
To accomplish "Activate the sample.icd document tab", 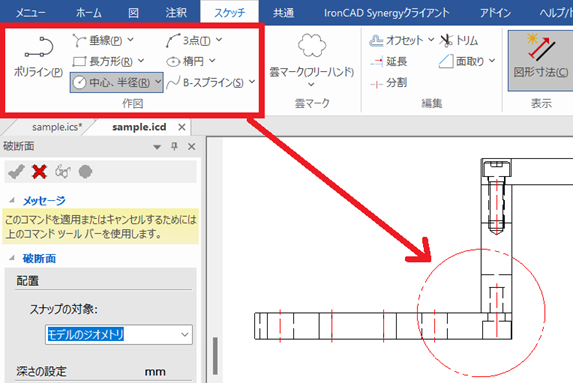I will click(139, 127).
